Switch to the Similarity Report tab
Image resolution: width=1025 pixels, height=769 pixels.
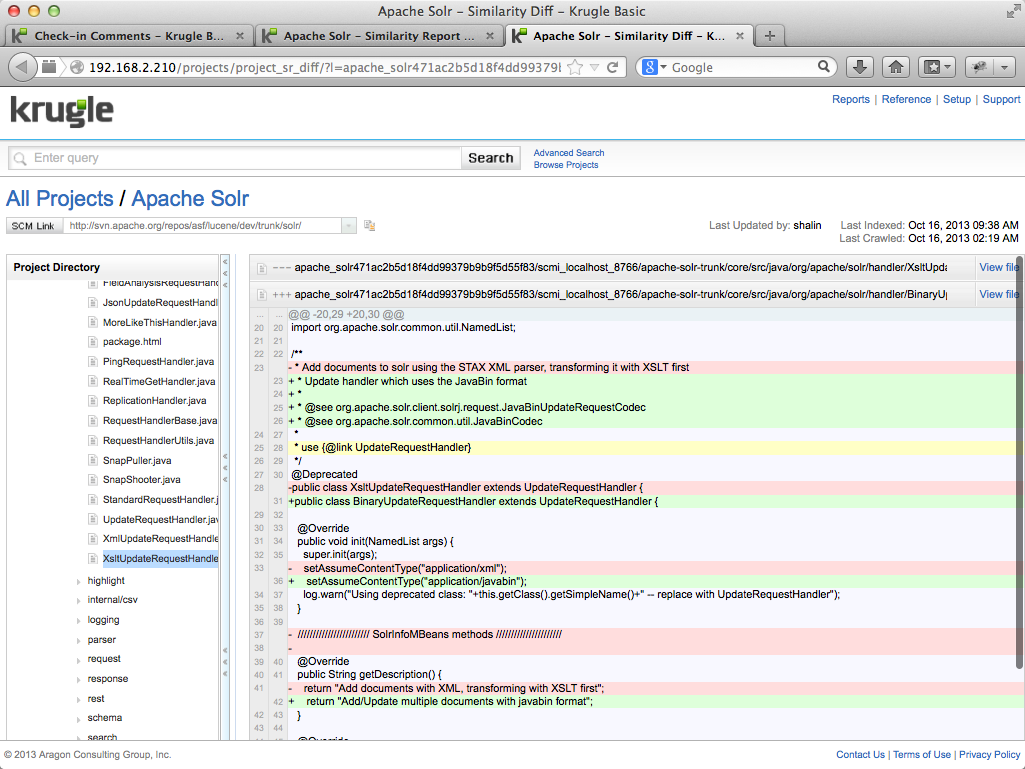coord(378,36)
